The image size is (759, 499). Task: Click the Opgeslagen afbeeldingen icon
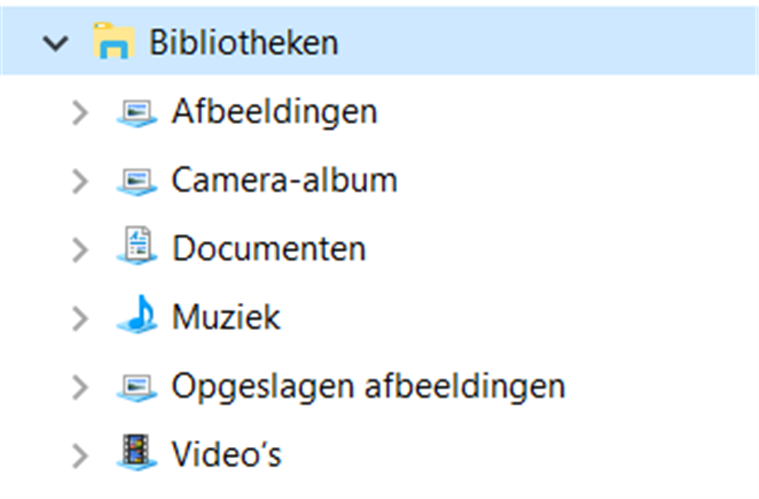pos(137,388)
